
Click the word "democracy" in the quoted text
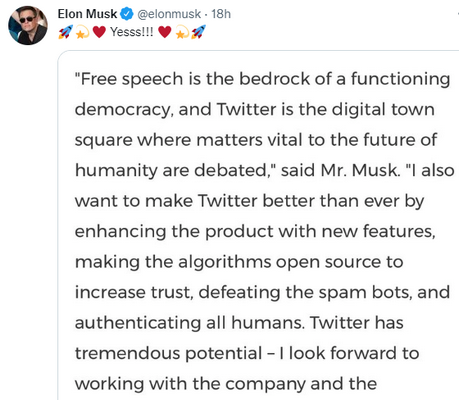pyautogui.click(x=124, y=110)
